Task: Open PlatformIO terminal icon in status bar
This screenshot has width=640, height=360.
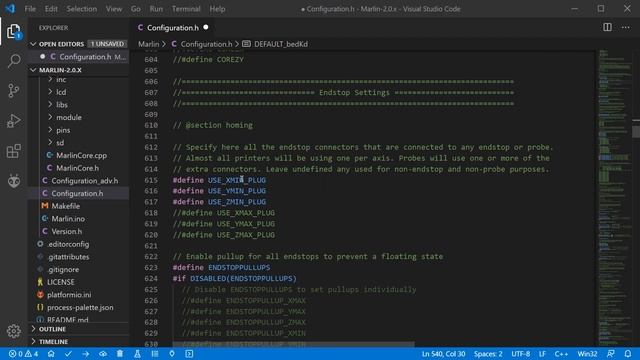Action: [x=189, y=354]
